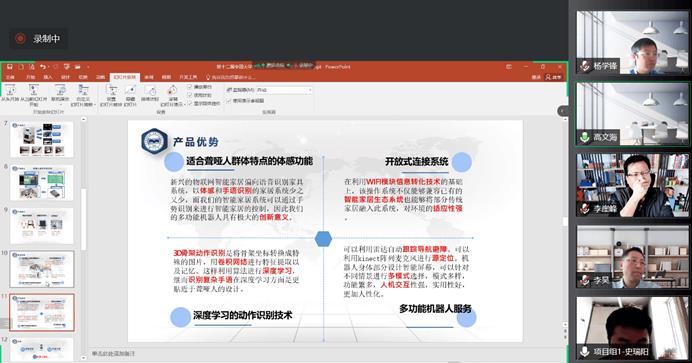The width and height of the screenshot is (692, 363).
Task: Click muted microphone icon beside 李昊
Action: click(x=585, y=280)
